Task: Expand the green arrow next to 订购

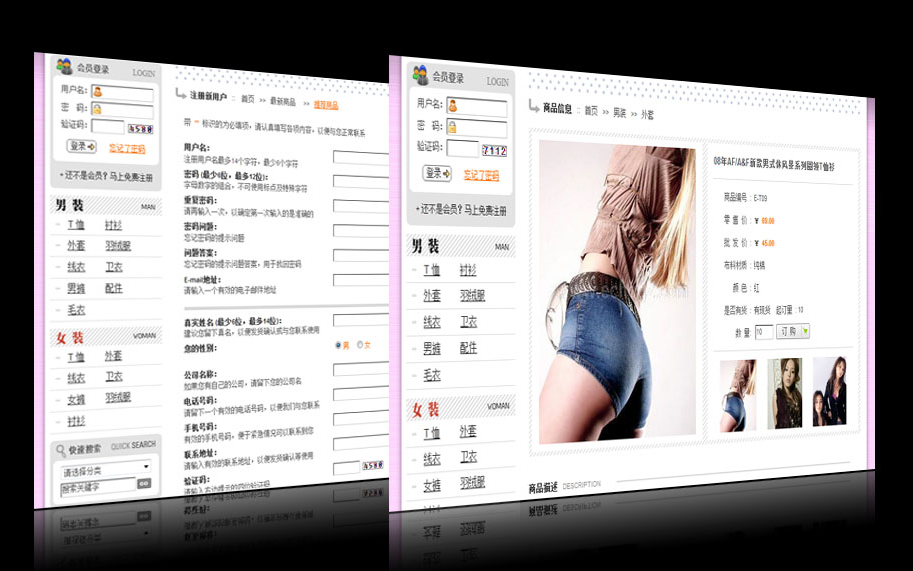Action: coord(806,331)
